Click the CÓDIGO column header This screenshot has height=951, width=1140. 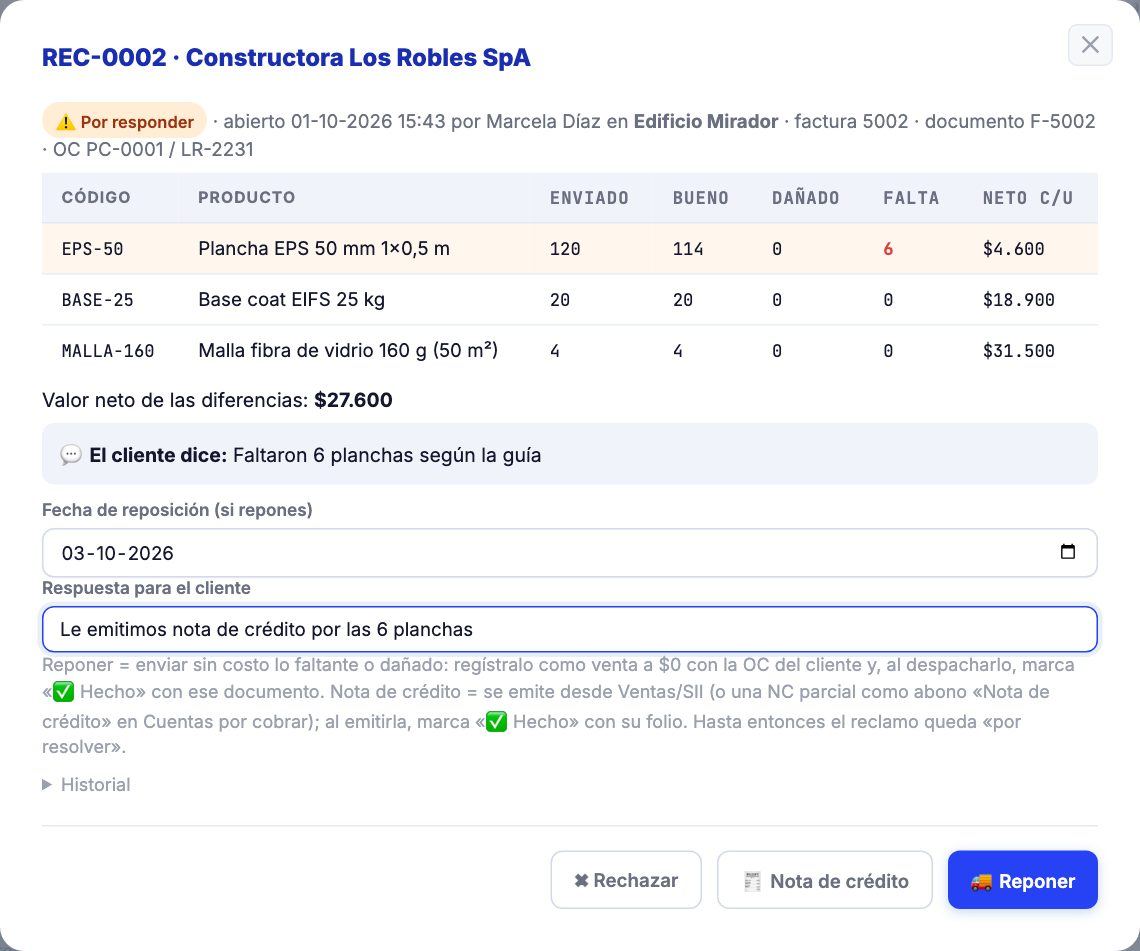96,197
